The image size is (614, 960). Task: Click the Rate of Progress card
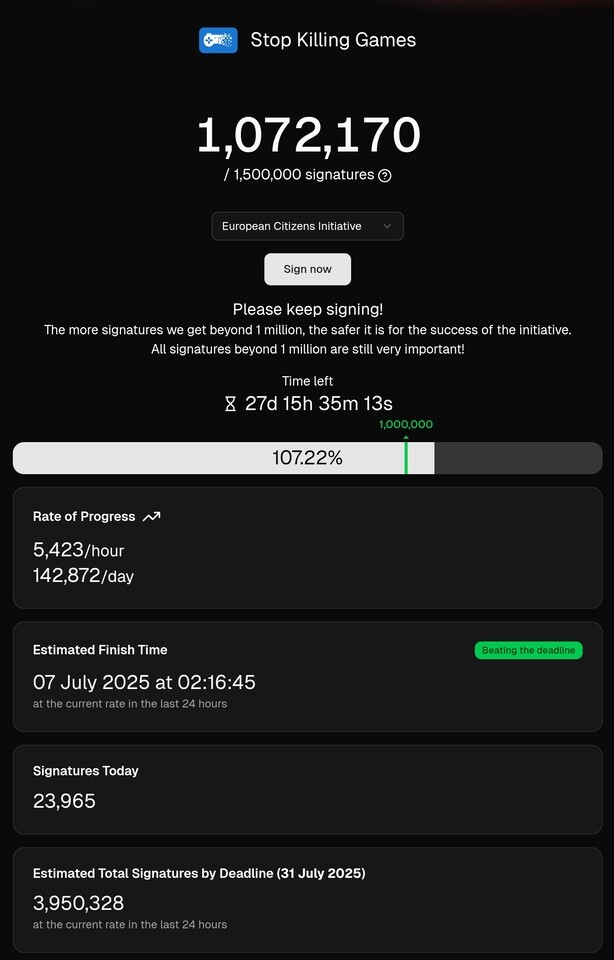click(307, 548)
